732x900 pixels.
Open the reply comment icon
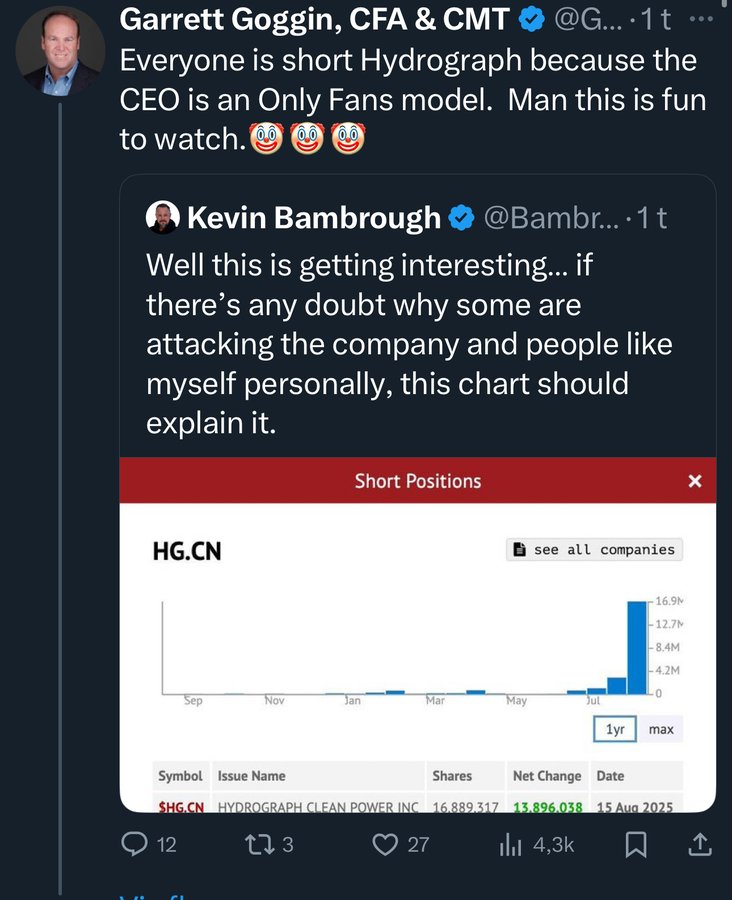pyautogui.click(x=135, y=845)
